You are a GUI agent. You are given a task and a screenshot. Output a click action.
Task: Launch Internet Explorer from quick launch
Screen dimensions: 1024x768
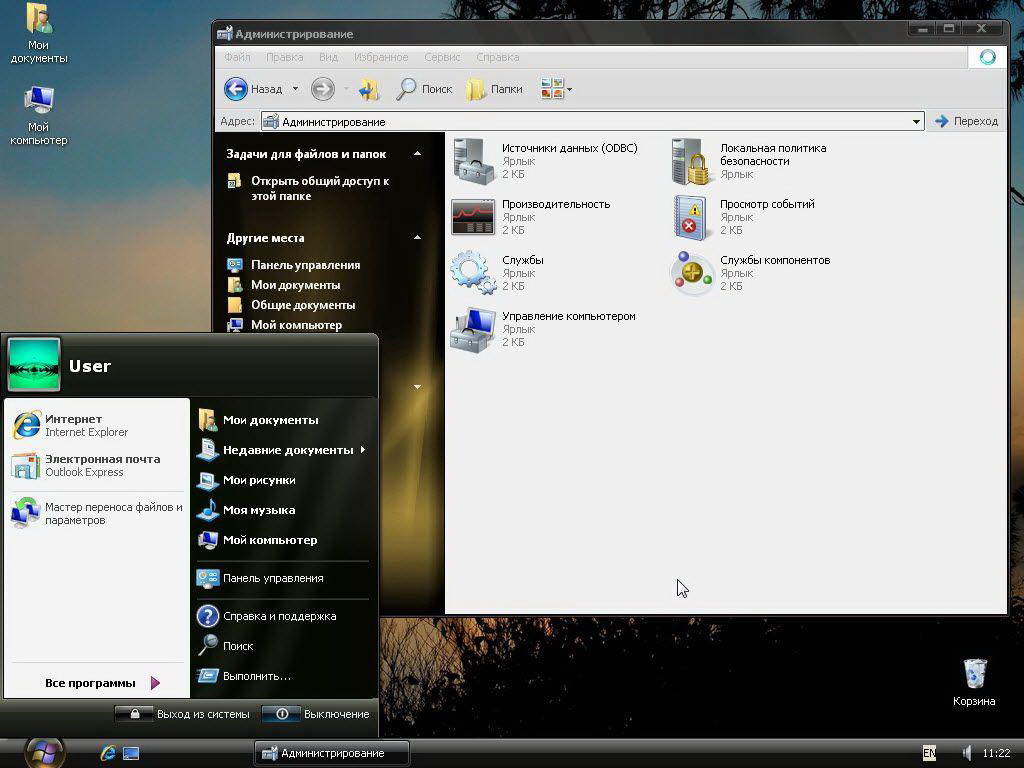coord(108,753)
